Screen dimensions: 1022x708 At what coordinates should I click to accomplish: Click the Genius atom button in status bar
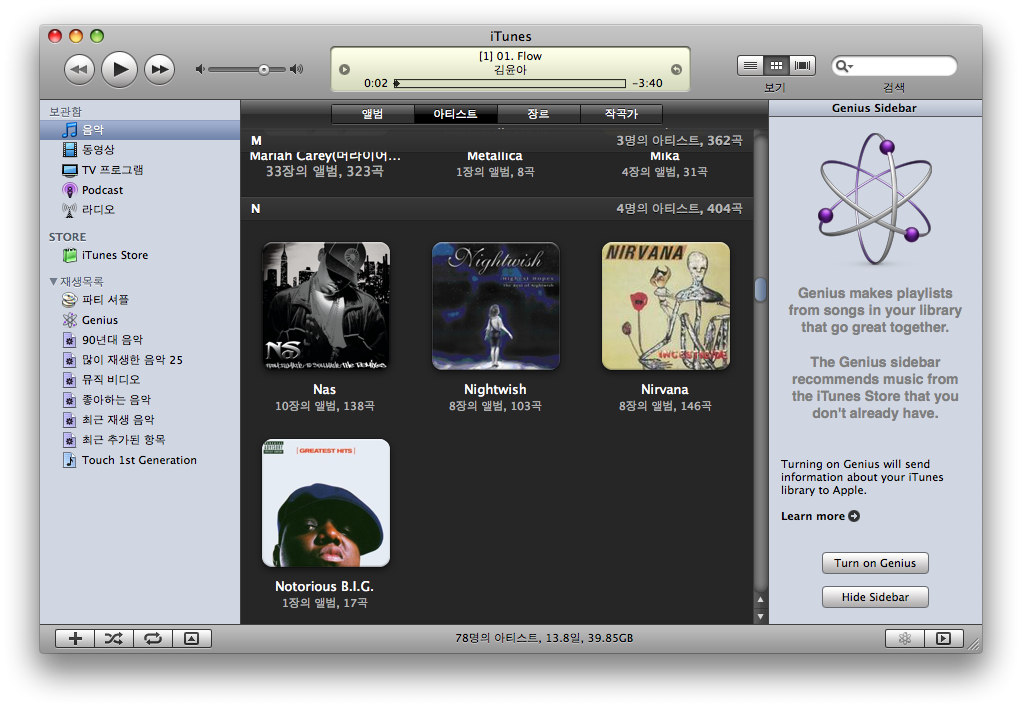point(905,638)
